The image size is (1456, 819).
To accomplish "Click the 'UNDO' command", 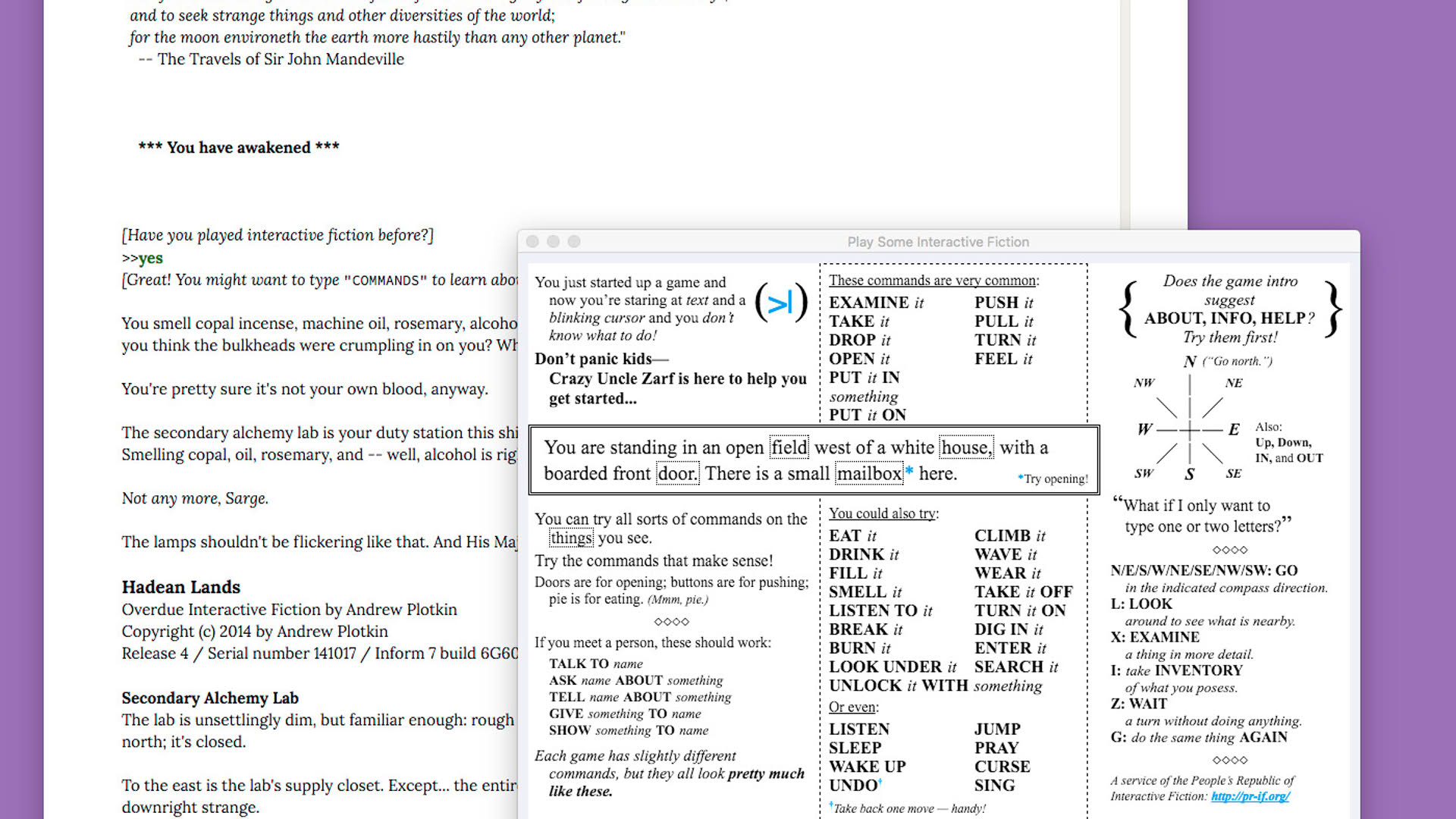I will pos(854,786).
